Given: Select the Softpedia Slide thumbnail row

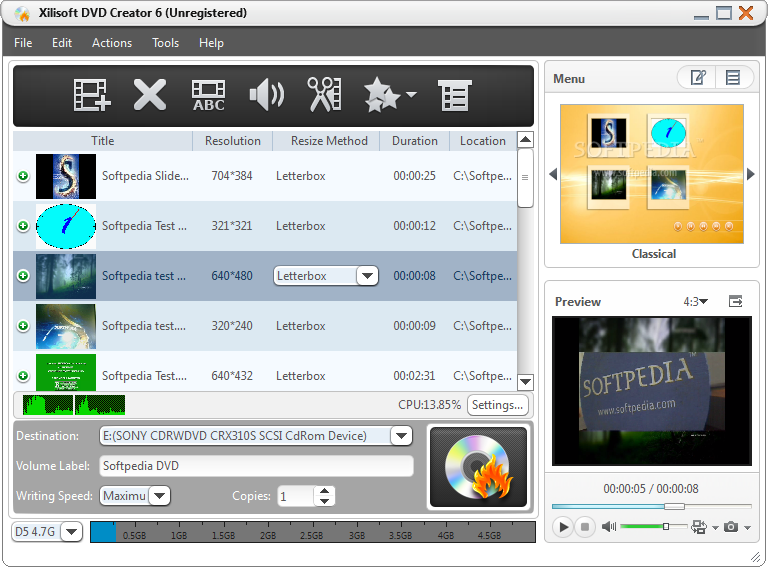Looking at the screenshot, I should 265,176.
